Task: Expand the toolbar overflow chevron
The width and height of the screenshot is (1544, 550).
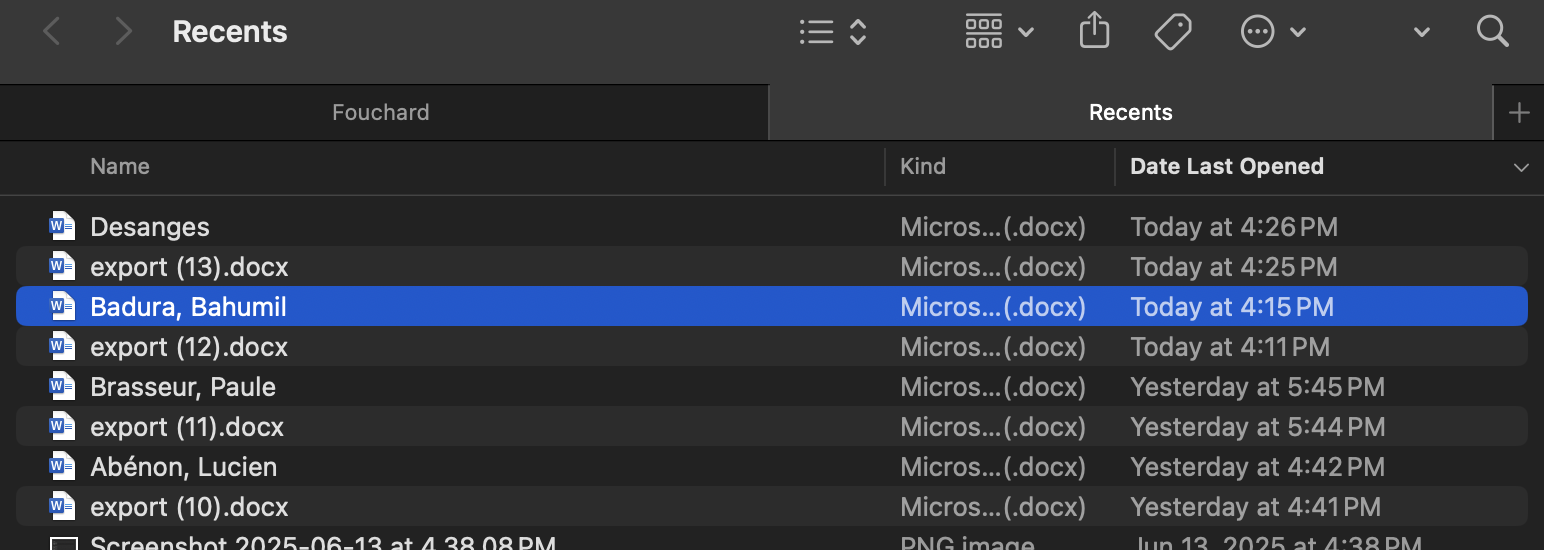Action: coord(1421,32)
